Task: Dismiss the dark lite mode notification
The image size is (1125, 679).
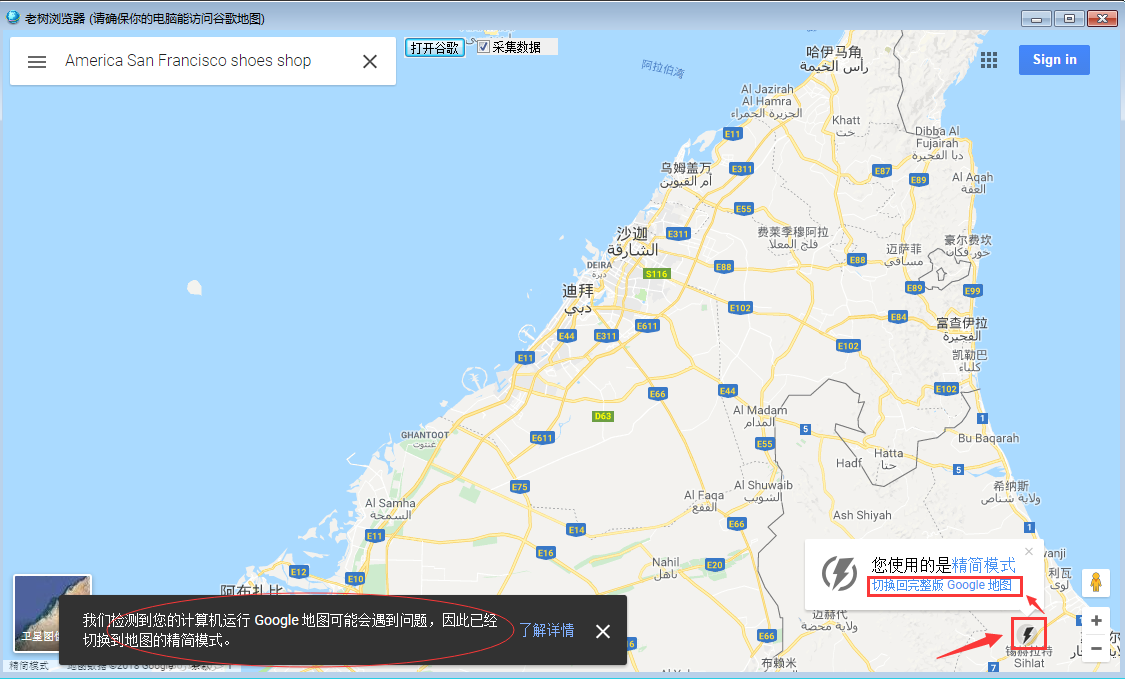Action: 603,631
